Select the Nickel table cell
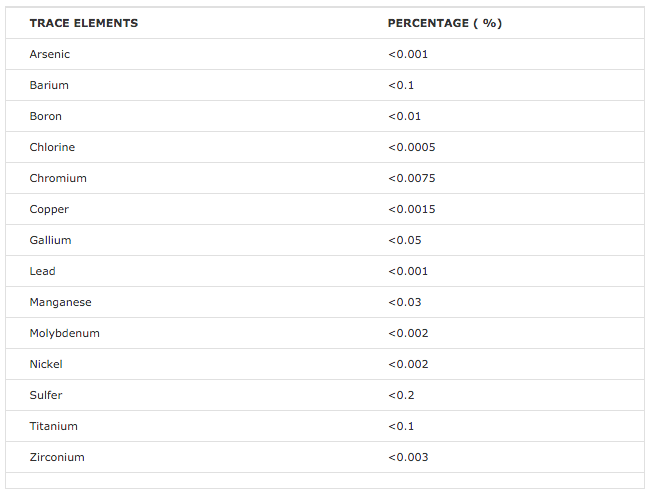 (46, 364)
